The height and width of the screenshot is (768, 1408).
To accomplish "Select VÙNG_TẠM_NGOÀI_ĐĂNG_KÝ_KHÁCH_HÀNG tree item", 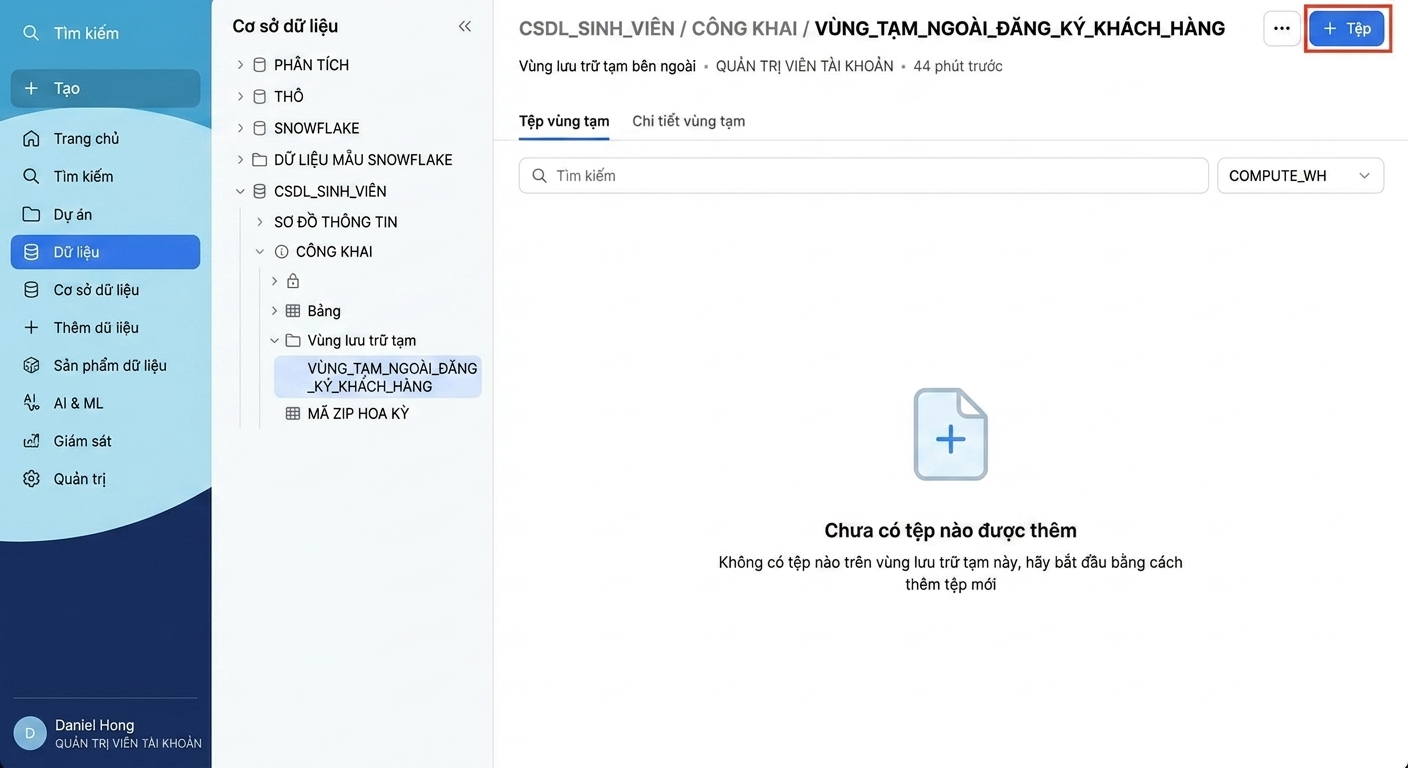I will (378, 377).
